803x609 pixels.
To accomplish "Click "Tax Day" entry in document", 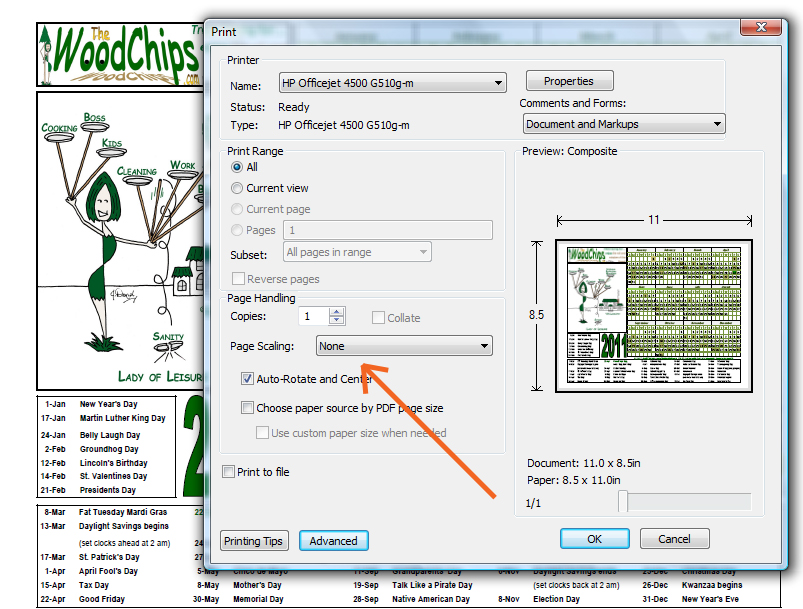I will (94, 585).
